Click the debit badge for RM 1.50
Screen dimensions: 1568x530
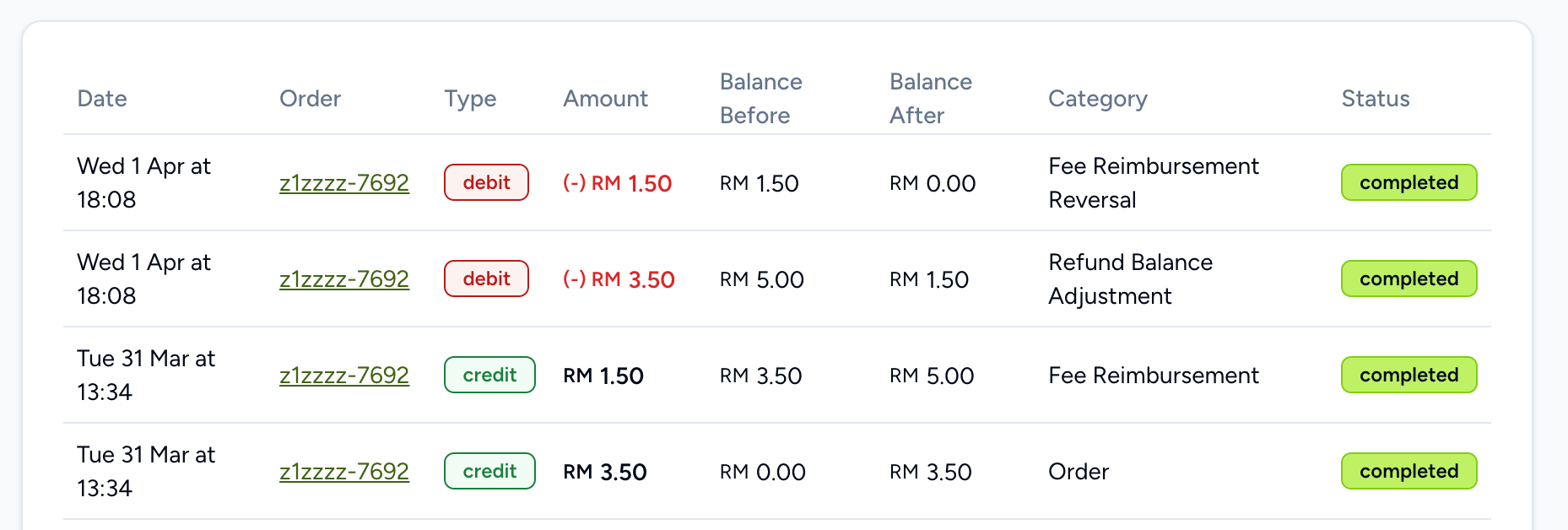pos(486,183)
